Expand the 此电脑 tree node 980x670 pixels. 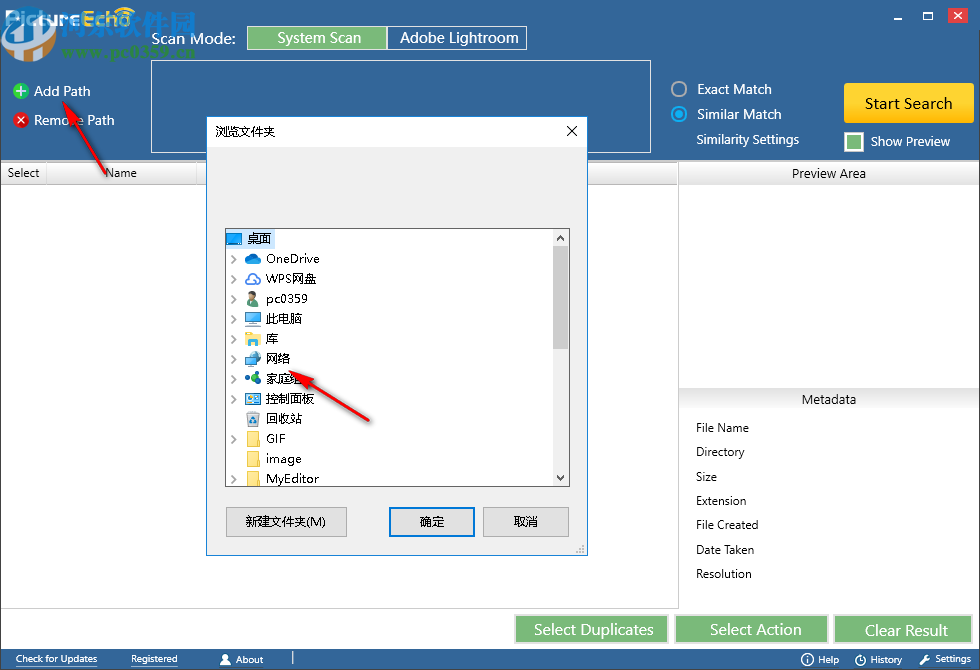click(x=234, y=319)
